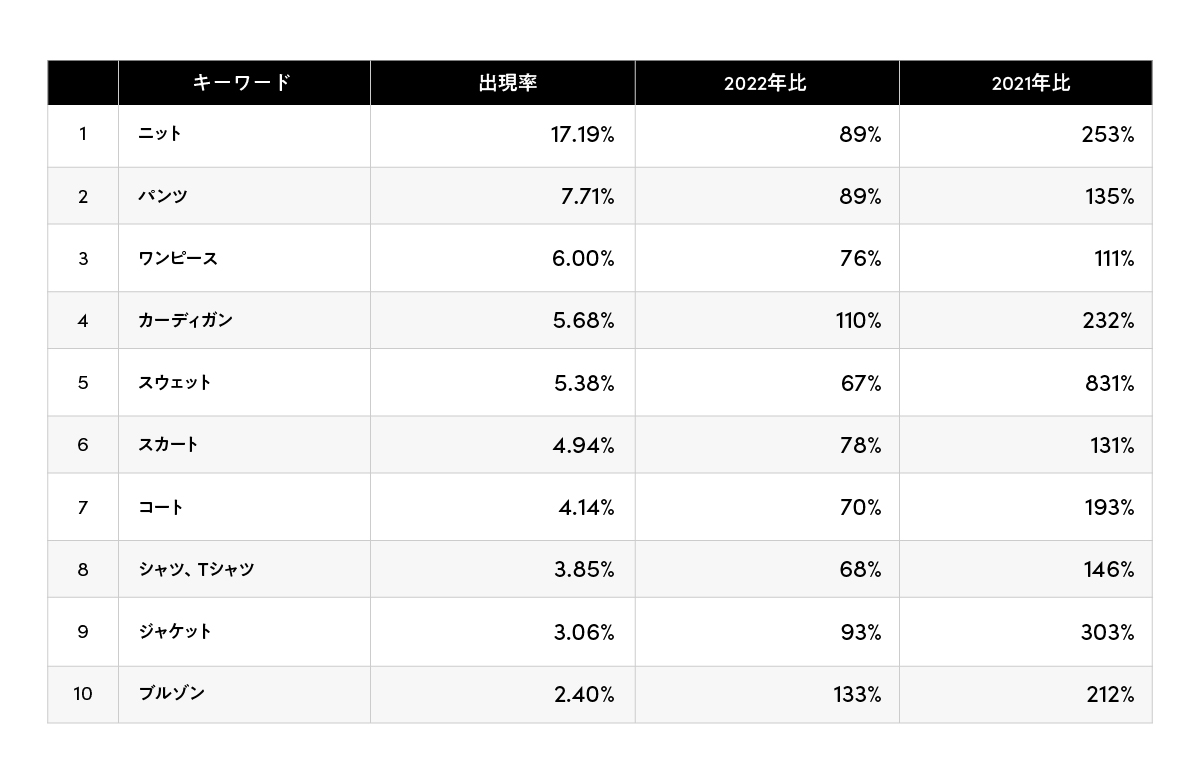Select the rank number 10 cell
This screenshot has height=784, width=1200.
pyautogui.click(x=82, y=694)
